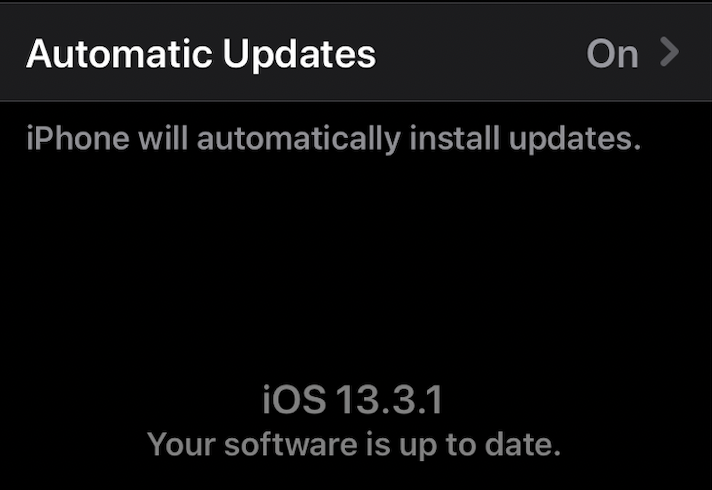Select "Your software is up to date" message

[354, 445]
